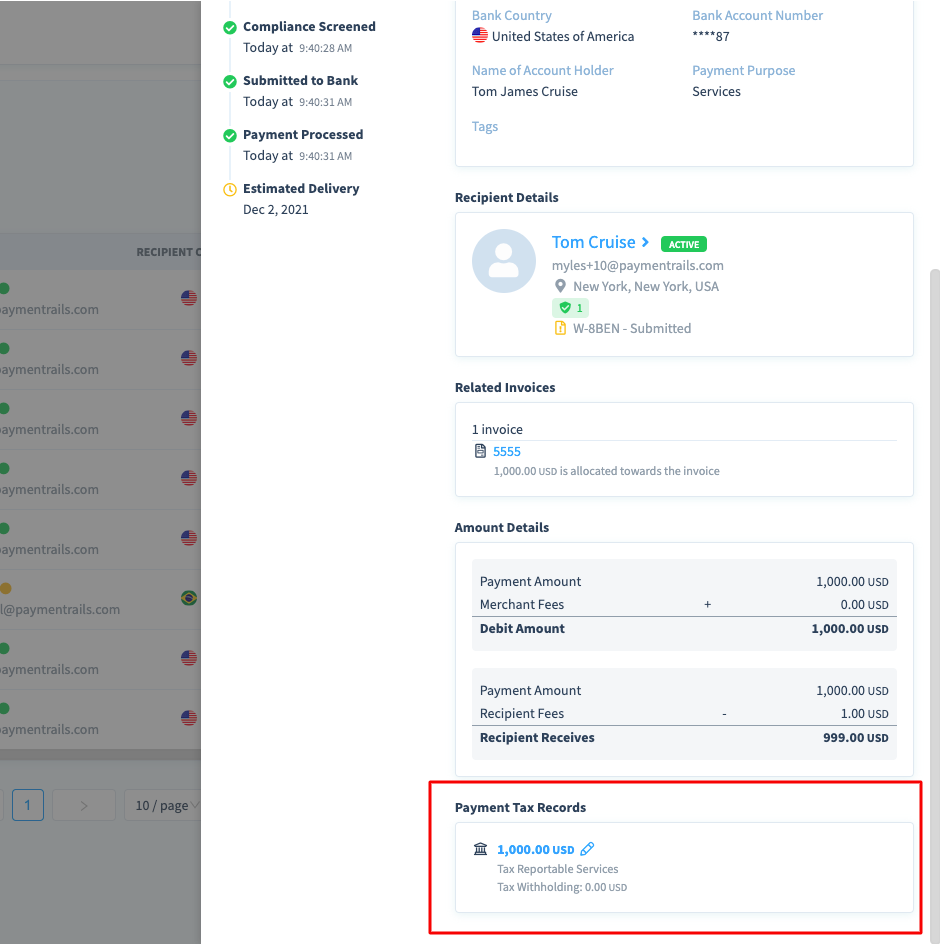Open the 10 / page size dropdown

tap(162, 805)
